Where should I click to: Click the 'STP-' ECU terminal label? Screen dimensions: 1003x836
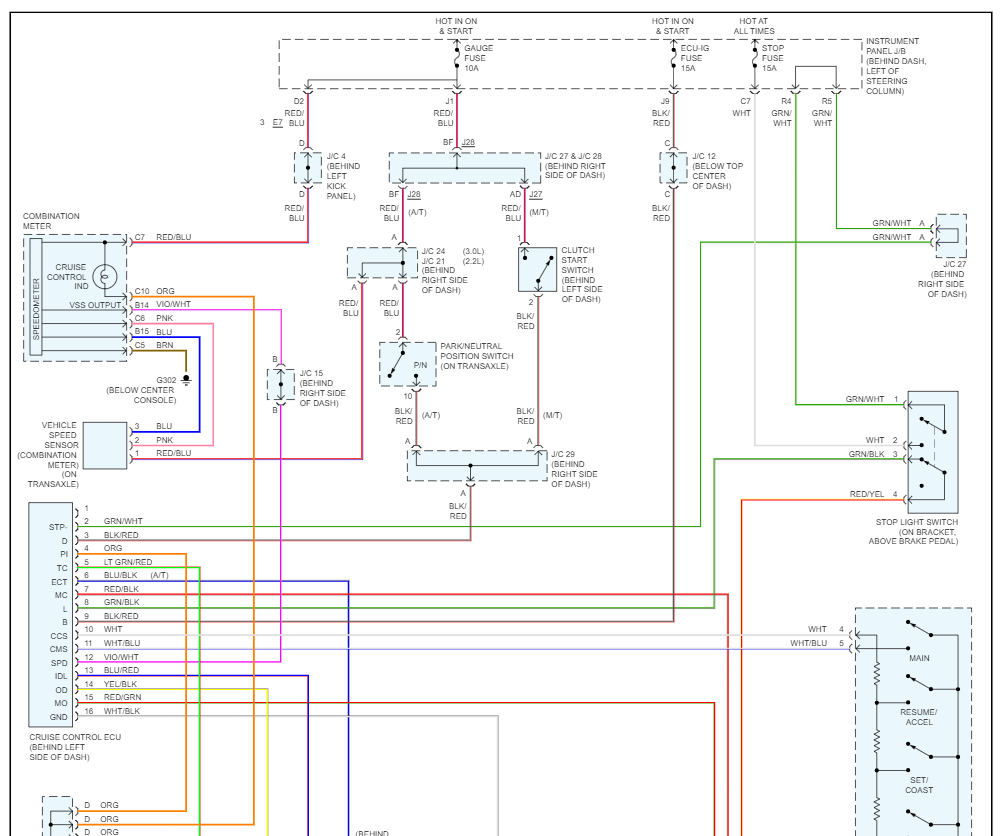tap(58, 527)
